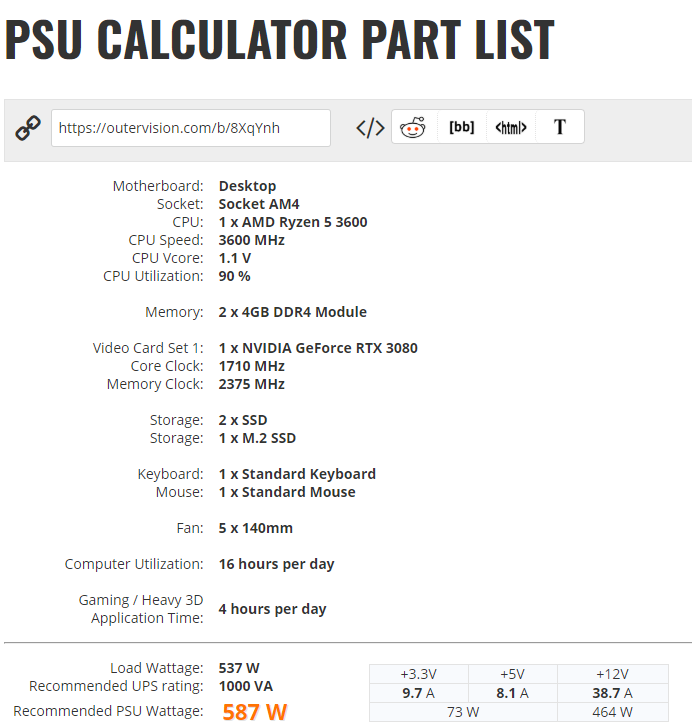The width and height of the screenshot is (692, 727).
Task: Choose the BBCode [bb] format button
Action: click(x=462, y=127)
